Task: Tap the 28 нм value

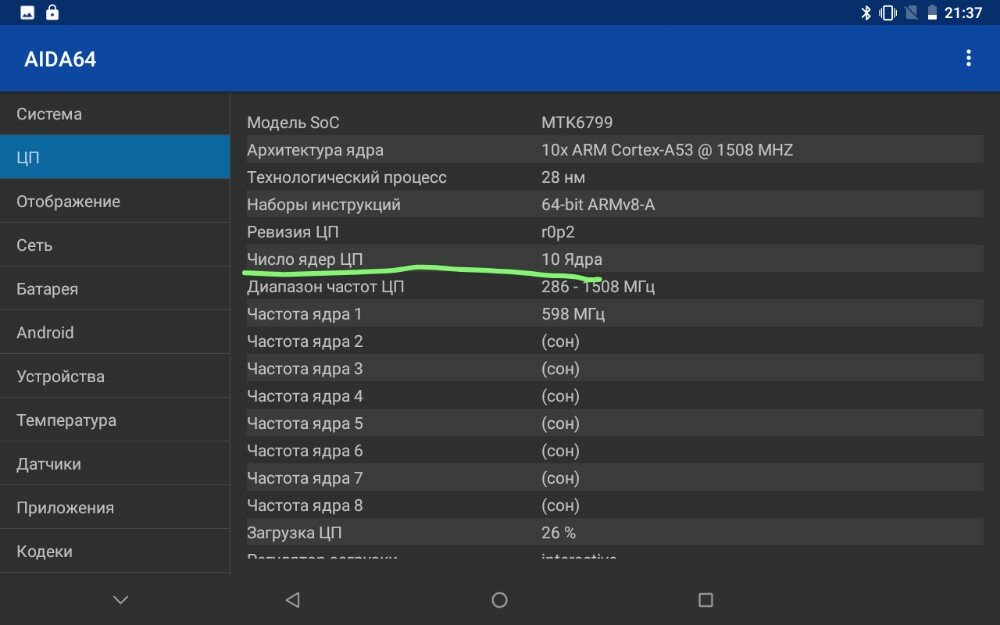Action: pyautogui.click(x=563, y=177)
